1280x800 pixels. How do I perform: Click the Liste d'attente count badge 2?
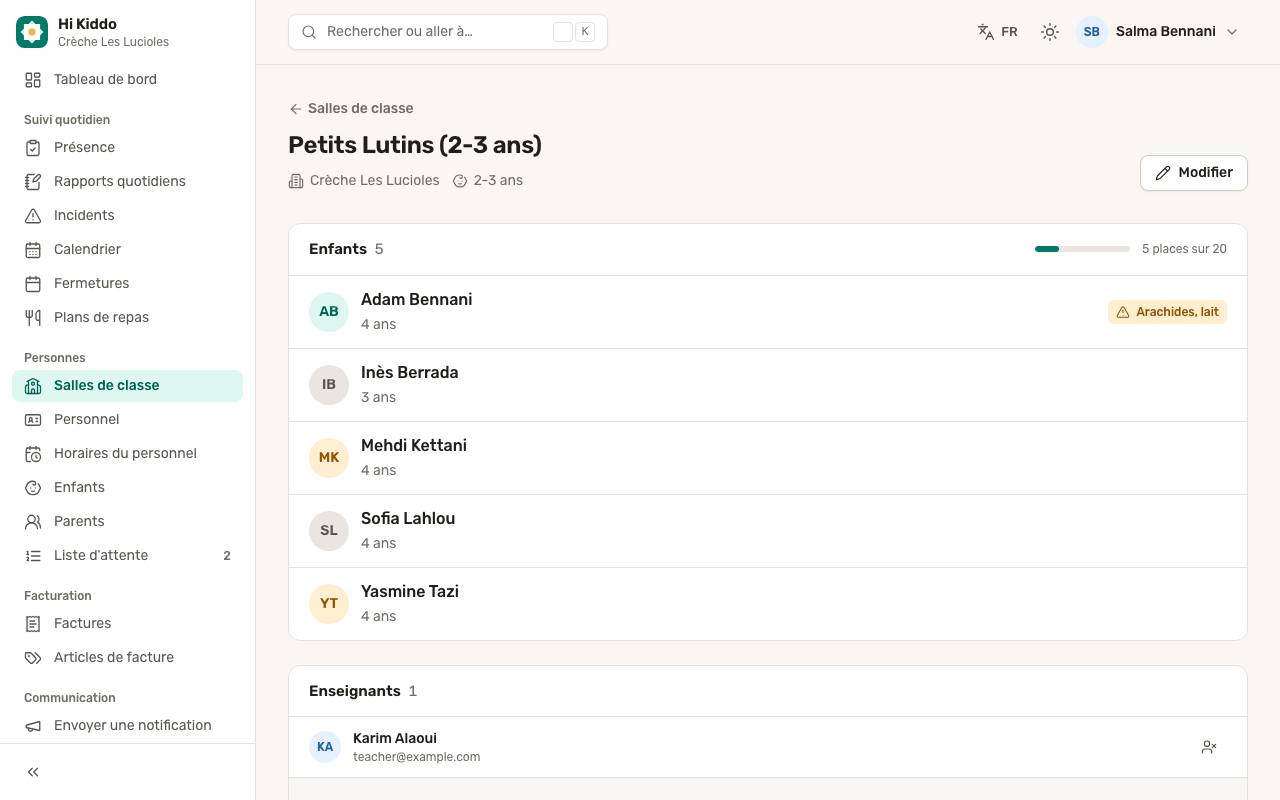pos(227,556)
